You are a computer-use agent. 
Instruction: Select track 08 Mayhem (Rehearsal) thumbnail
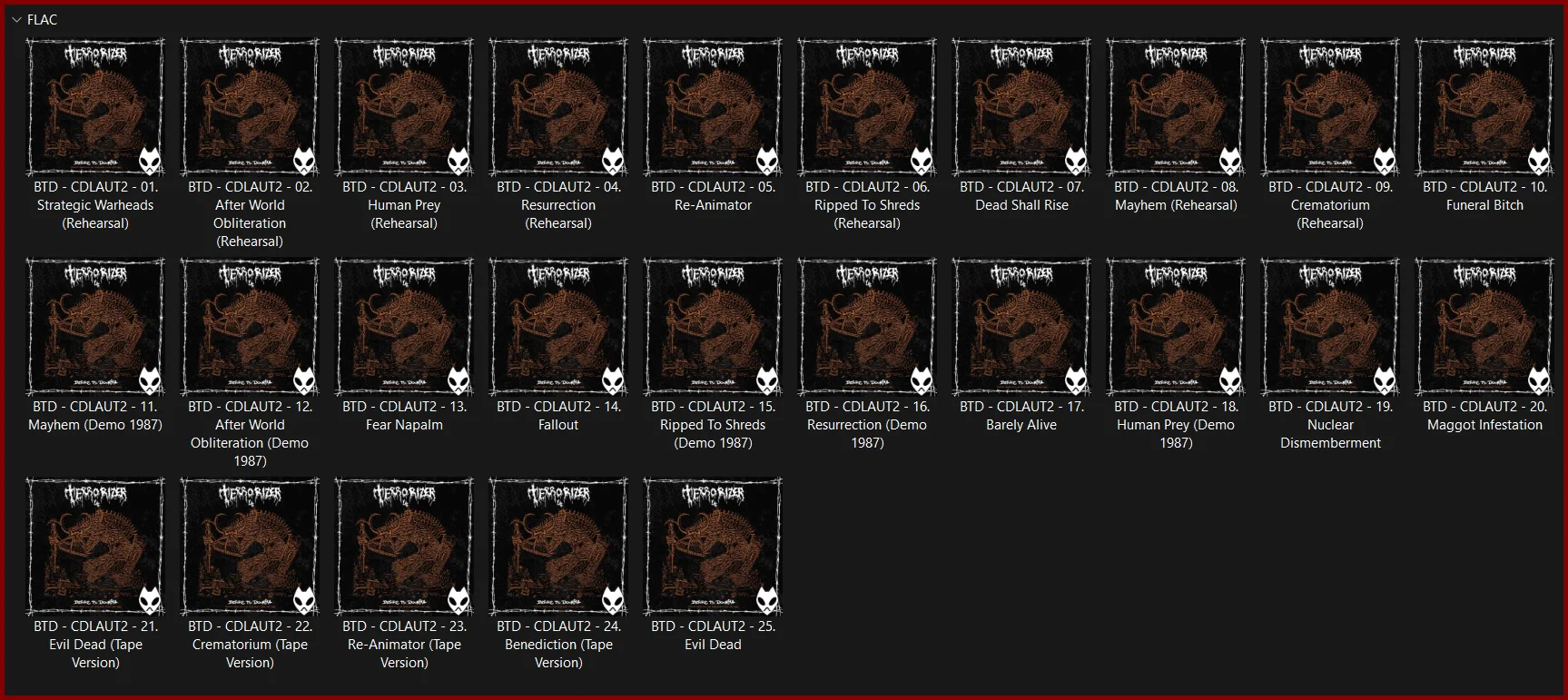click(1176, 107)
